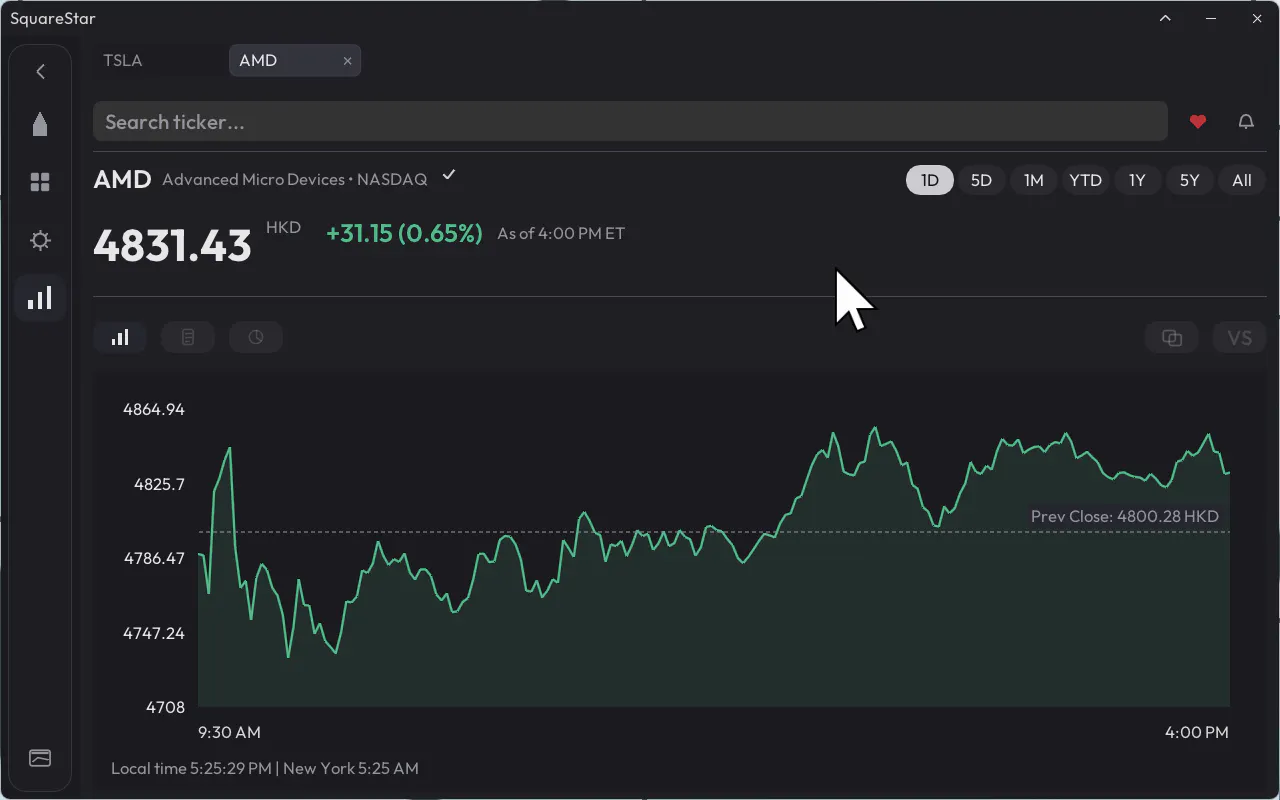
Task: Collapse sidebar with the back chevron
Action: pyautogui.click(x=40, y=71)
